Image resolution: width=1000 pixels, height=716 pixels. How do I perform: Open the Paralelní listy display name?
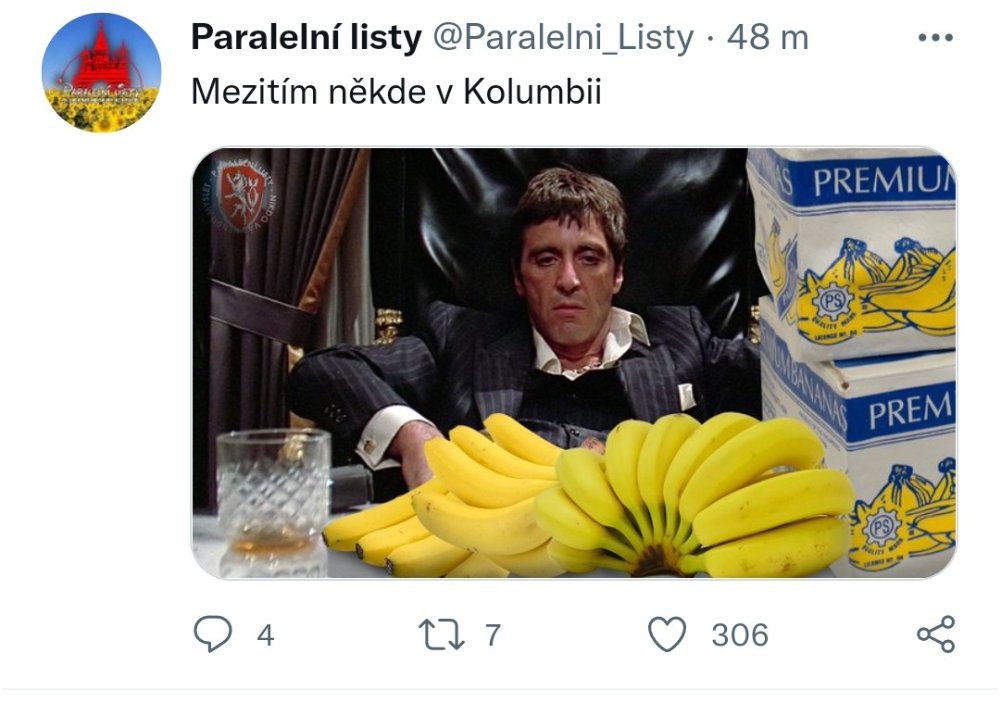[x=305, y=38]
